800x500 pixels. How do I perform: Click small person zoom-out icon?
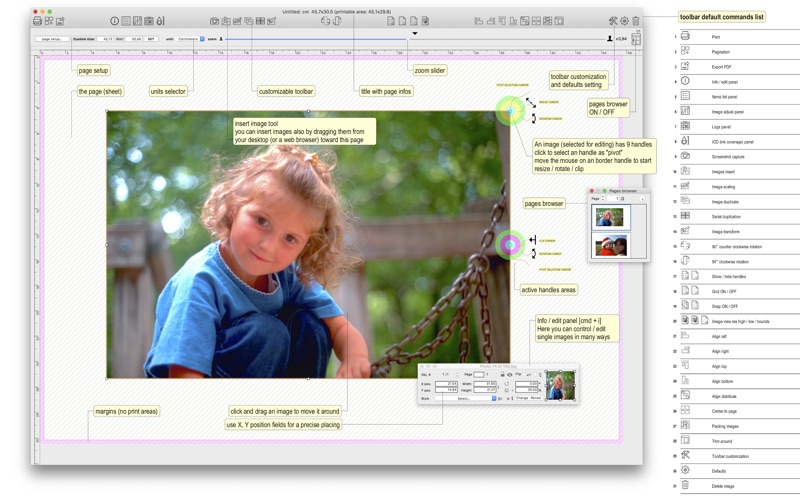pos(221,39)
